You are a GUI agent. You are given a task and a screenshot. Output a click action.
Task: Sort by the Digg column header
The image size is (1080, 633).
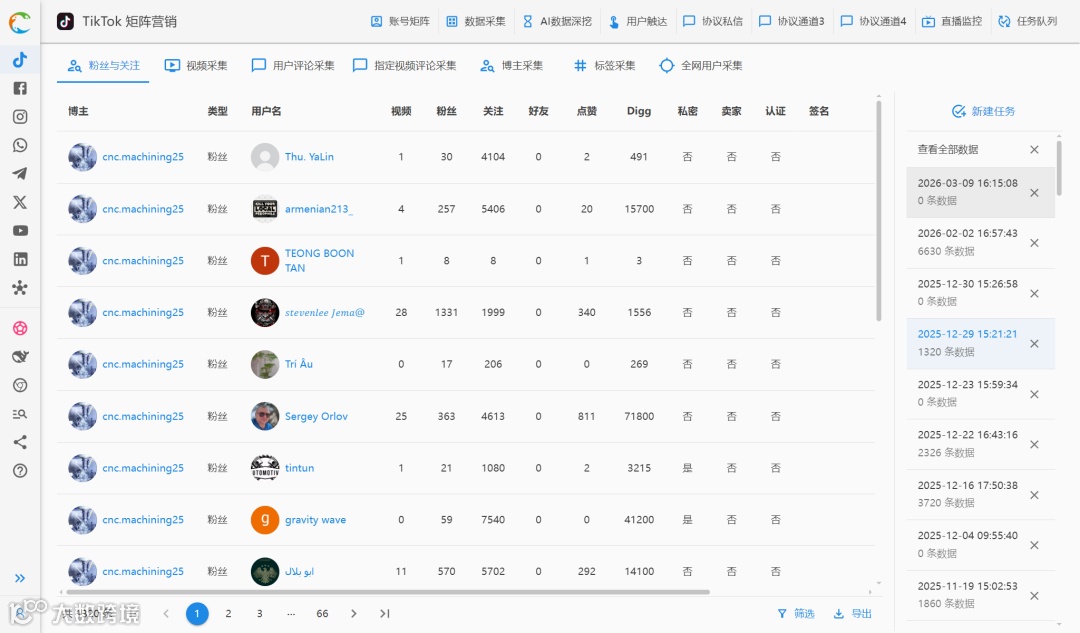click(638, 111)
